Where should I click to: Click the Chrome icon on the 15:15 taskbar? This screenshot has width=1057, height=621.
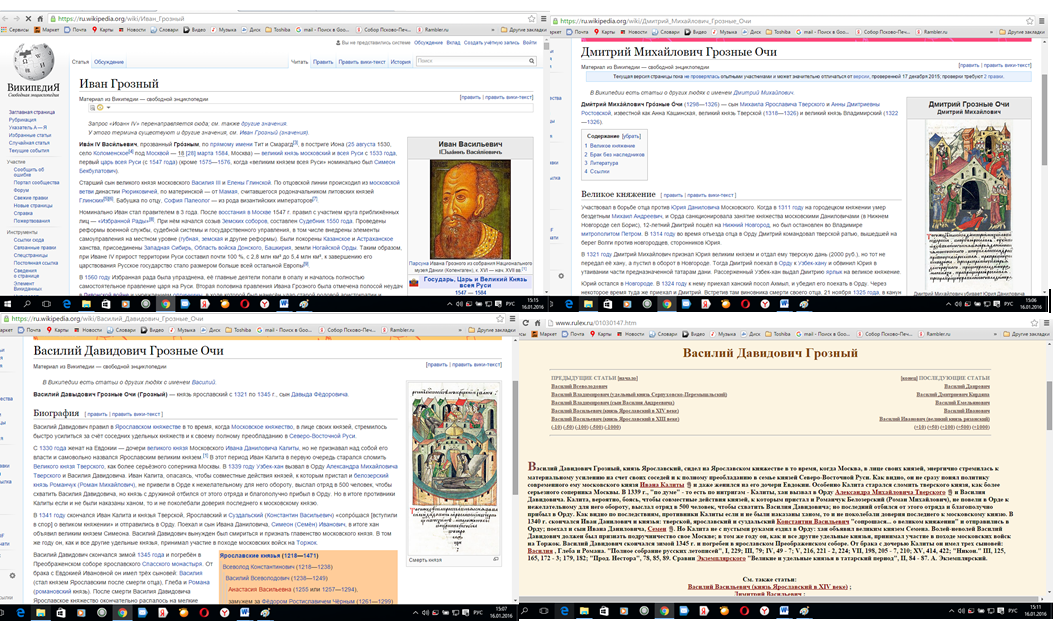pyautogui.click(x=164, y=305)
